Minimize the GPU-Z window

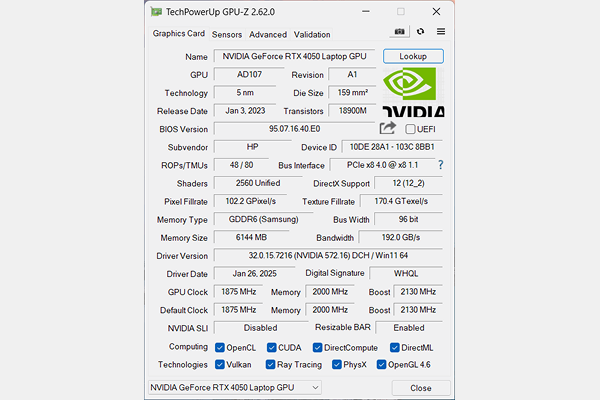pyautogui.click(x=366, y=11)
